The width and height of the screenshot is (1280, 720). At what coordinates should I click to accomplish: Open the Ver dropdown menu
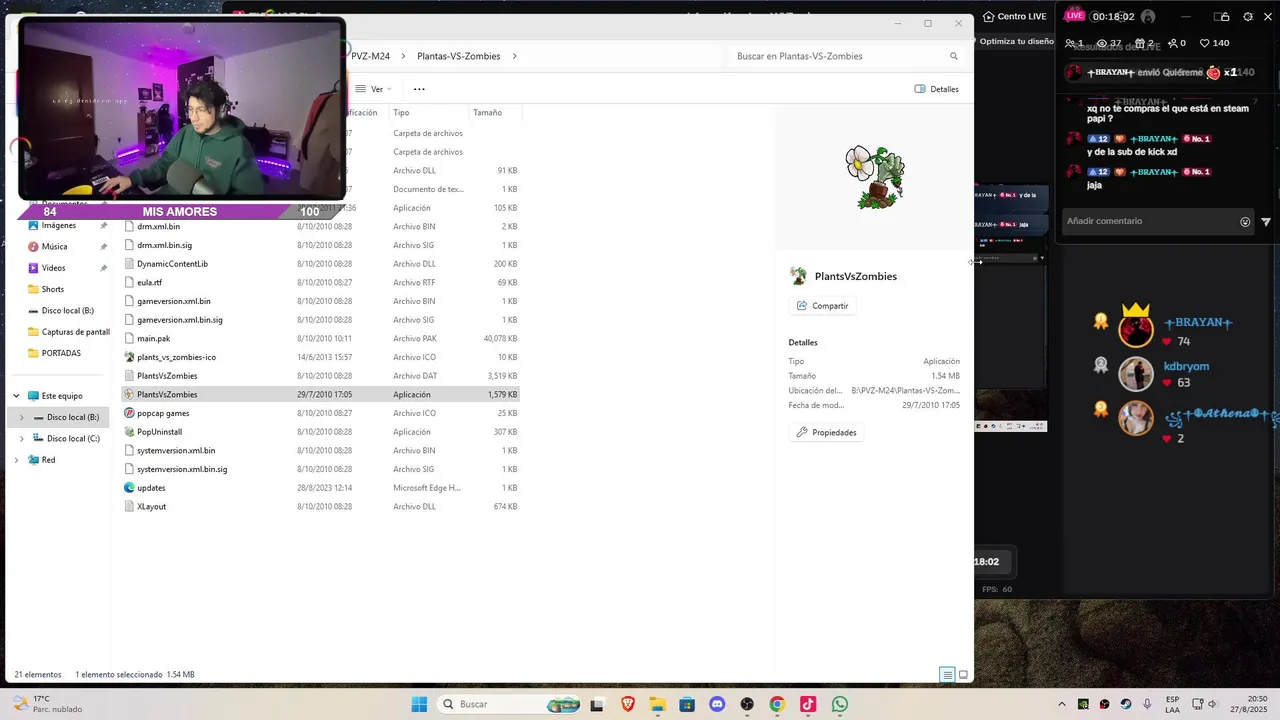coord(373,89)
